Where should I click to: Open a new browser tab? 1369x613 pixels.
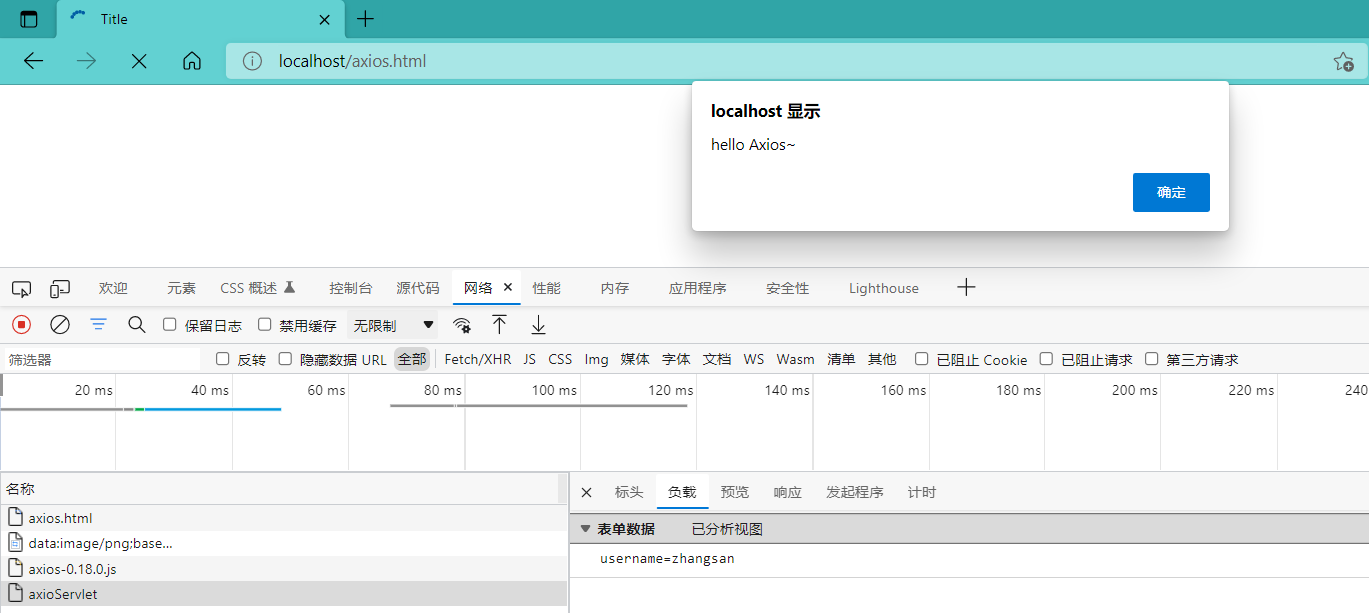[x=366, y=19]
